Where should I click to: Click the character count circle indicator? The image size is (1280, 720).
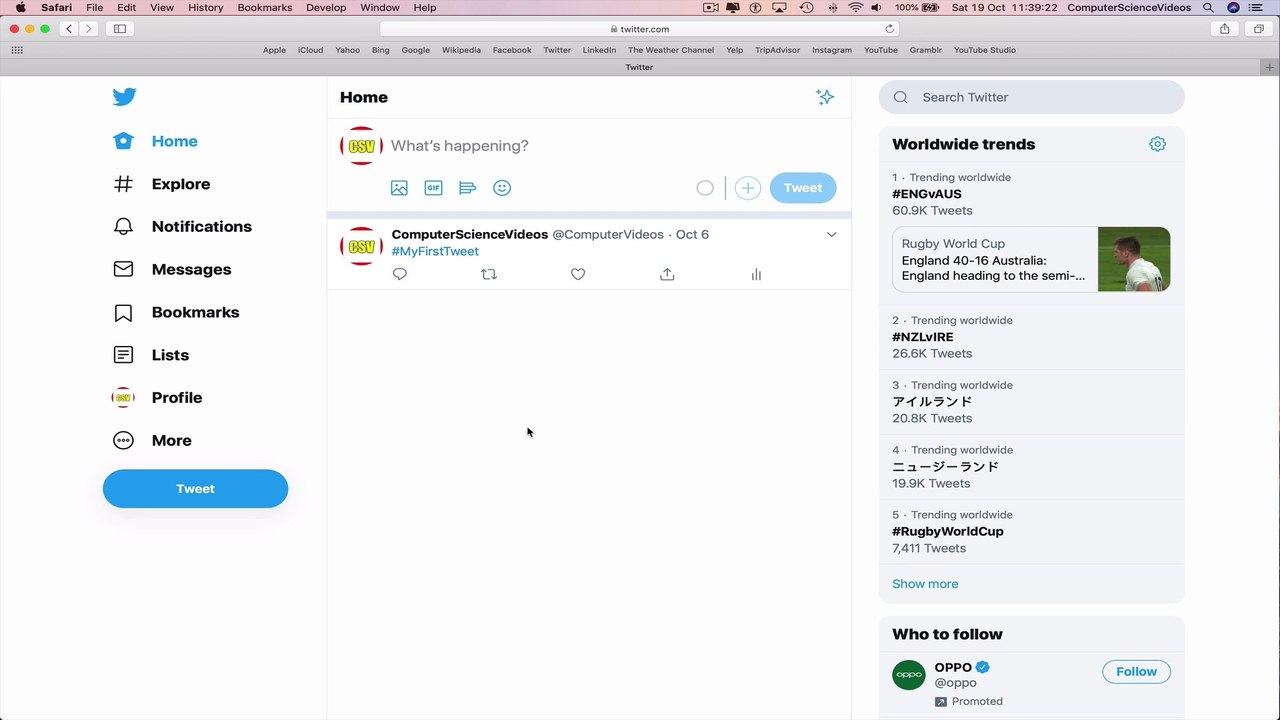point(705,188)
